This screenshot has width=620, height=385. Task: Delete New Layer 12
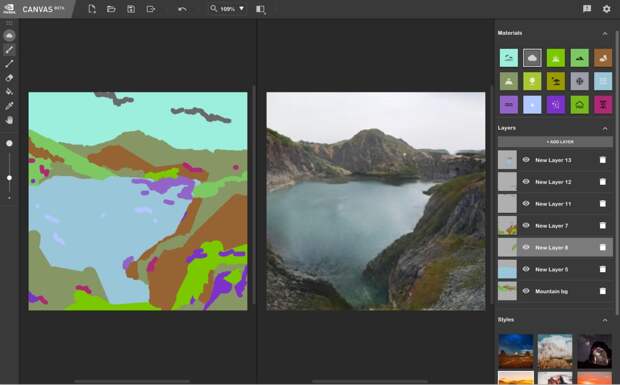pos(603,181)
